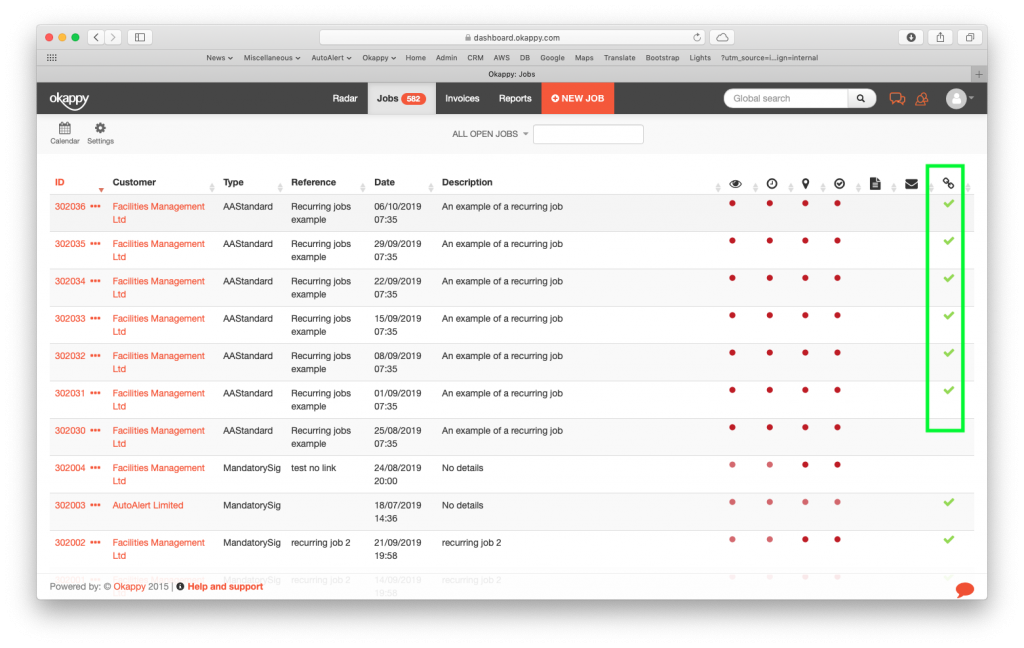Sort by the link chain column icon
The height and width of the screenshot is (648, 1024).
[x=948, y=184]
